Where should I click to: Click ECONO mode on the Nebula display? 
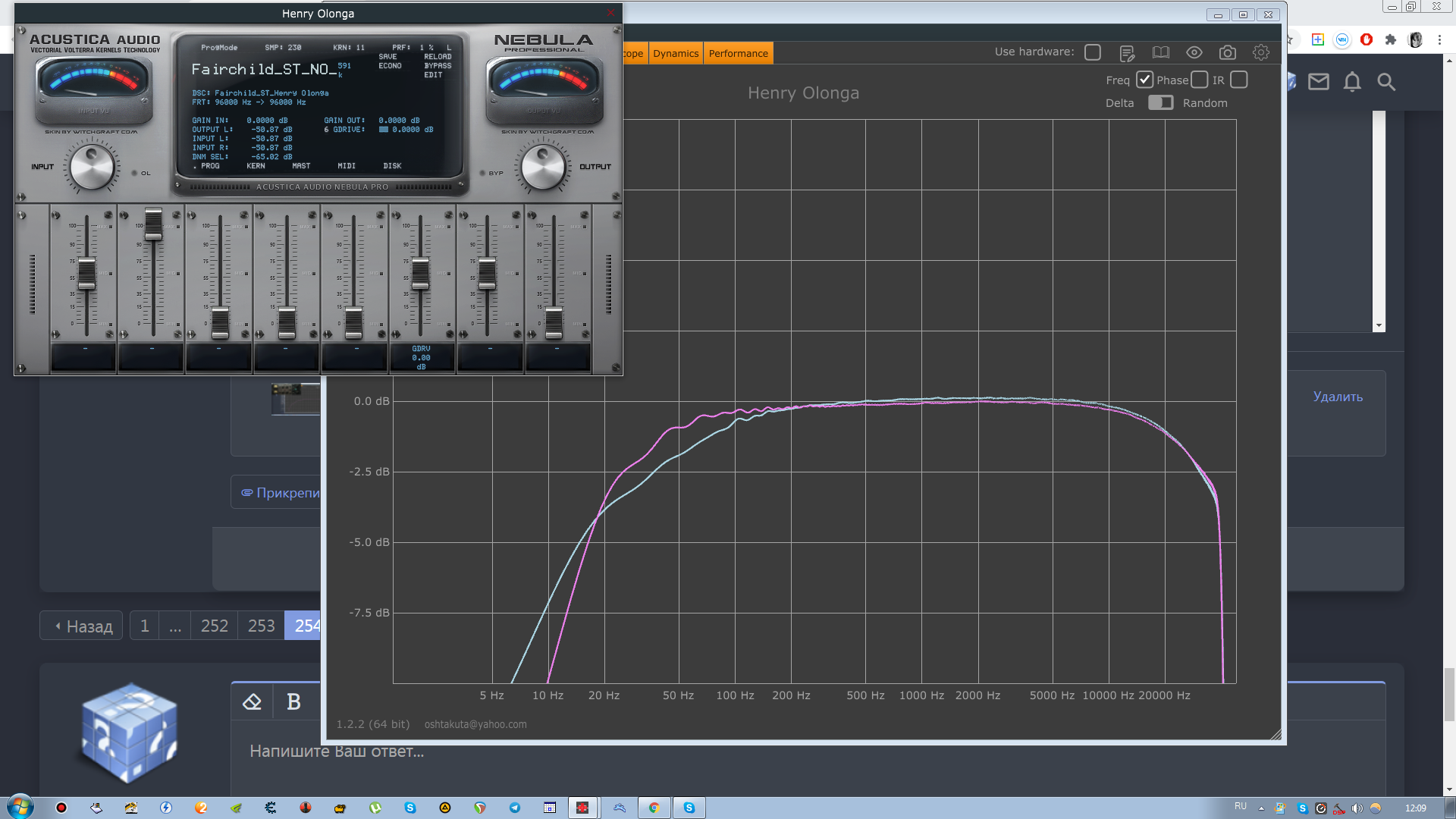[390, 66]
